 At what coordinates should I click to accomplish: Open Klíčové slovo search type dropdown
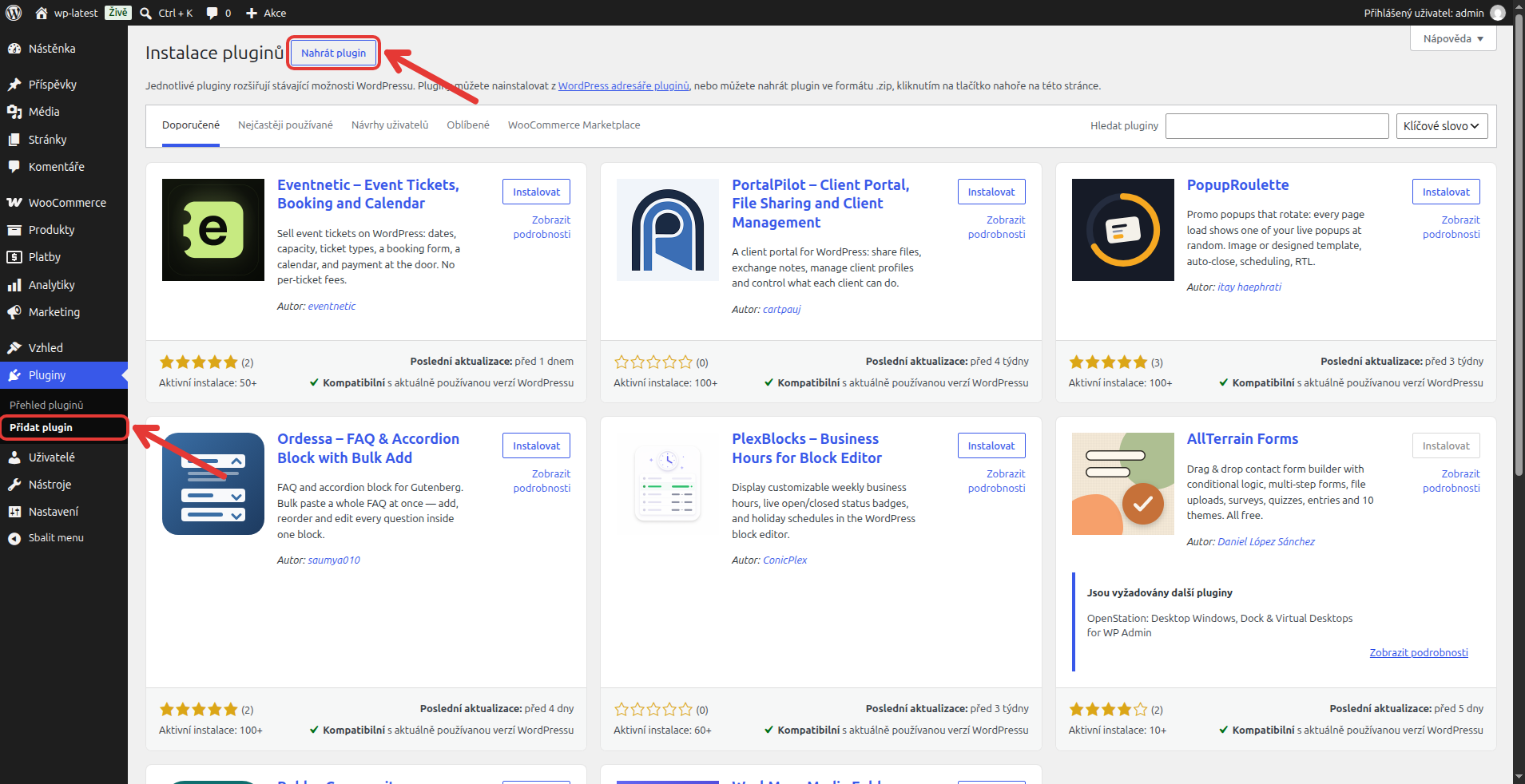pyautogui.click(x=1442, y=126)
